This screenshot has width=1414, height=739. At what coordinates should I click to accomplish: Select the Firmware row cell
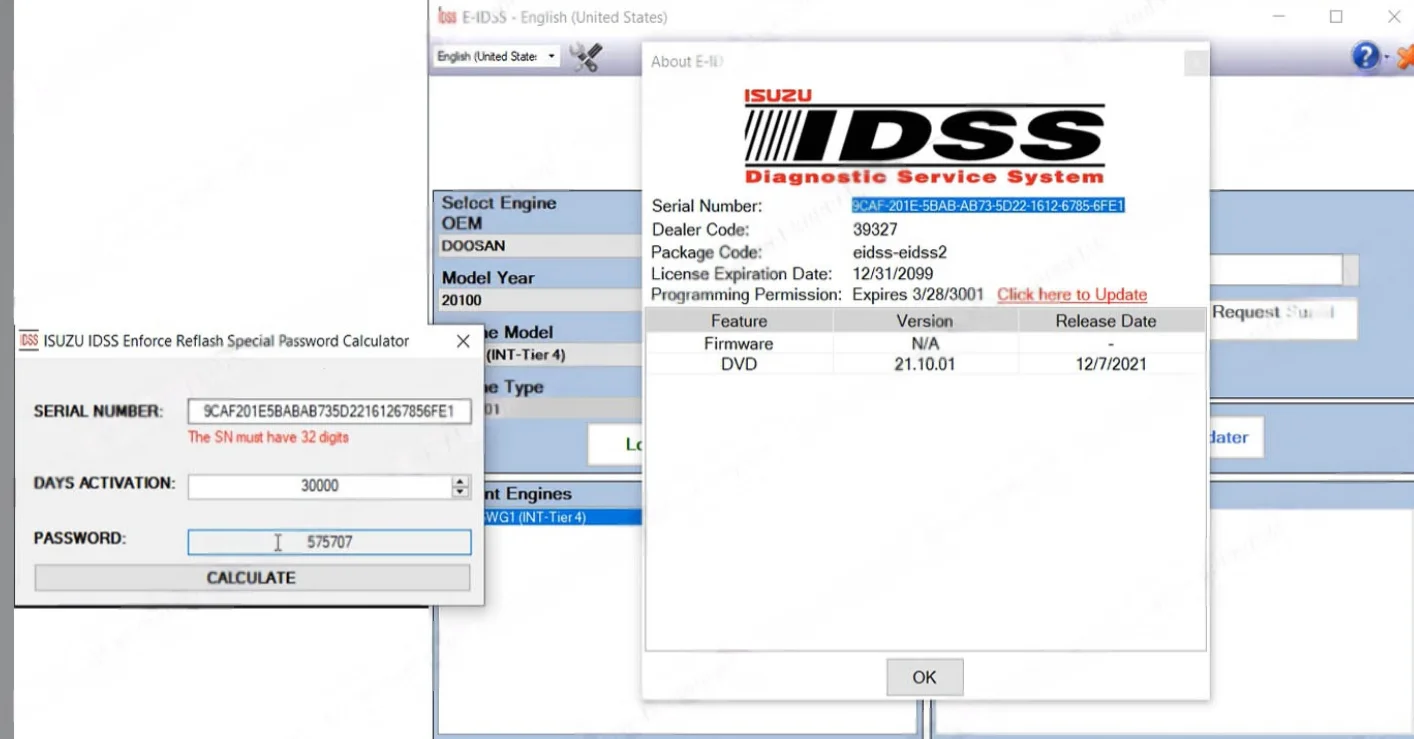click(x=739, y=343)
